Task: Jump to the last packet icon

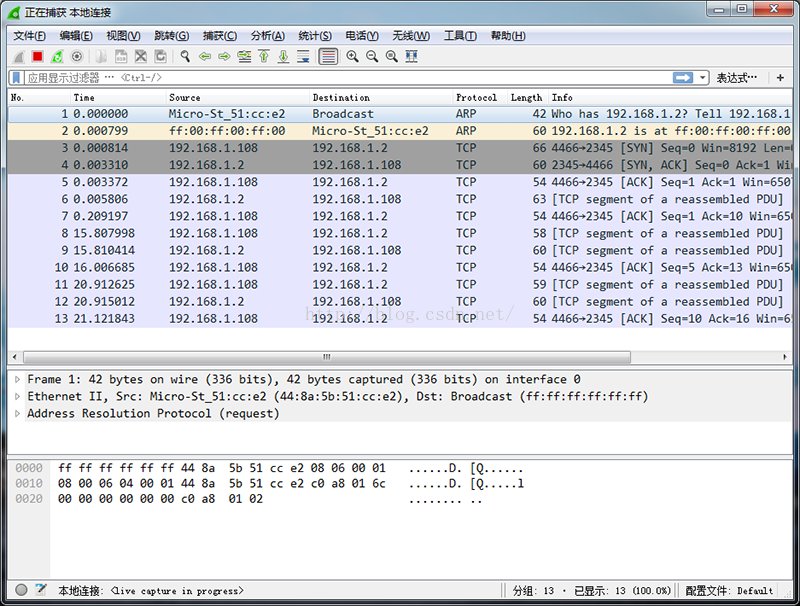Action: (284, 57)
